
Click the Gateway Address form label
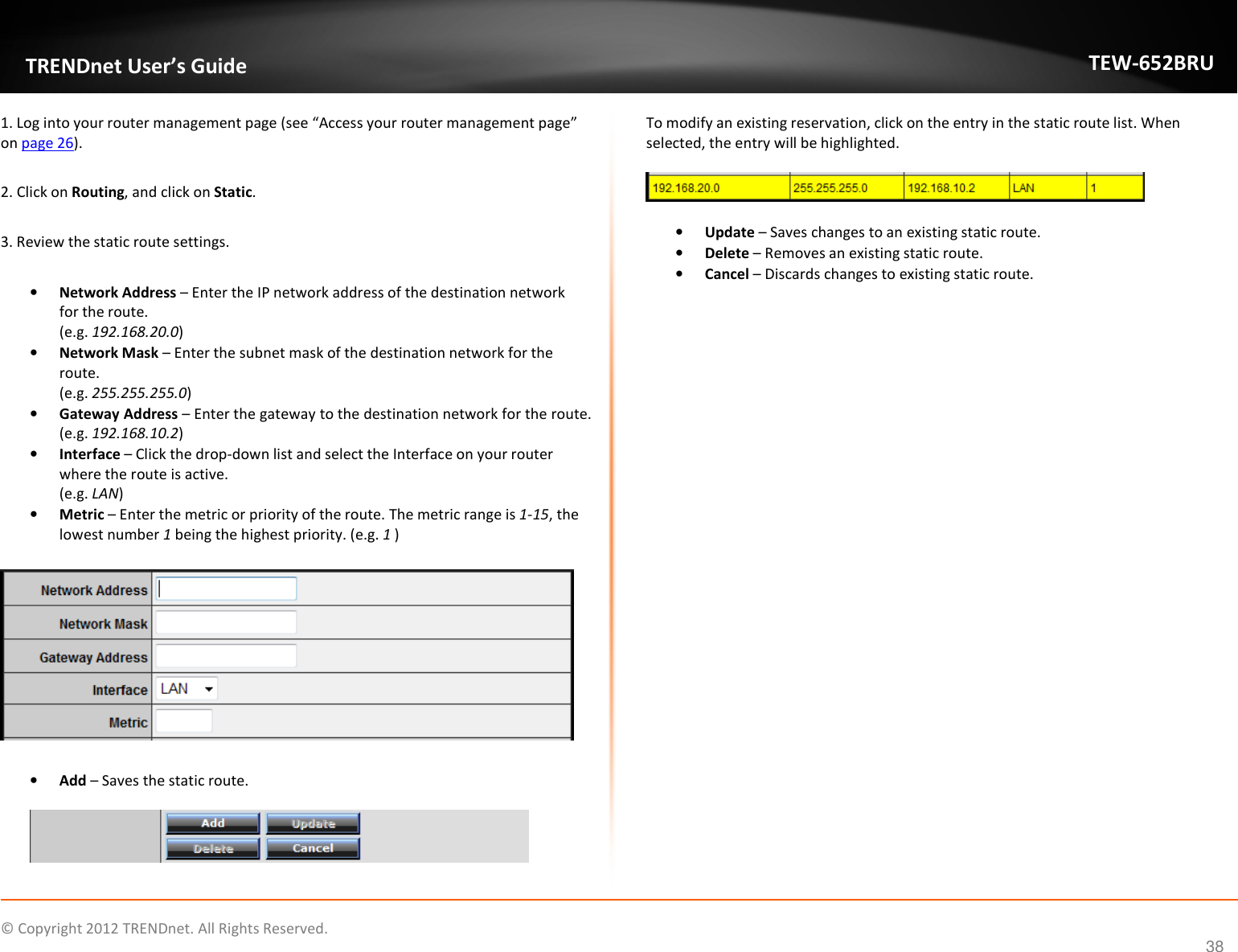point(93,658)
